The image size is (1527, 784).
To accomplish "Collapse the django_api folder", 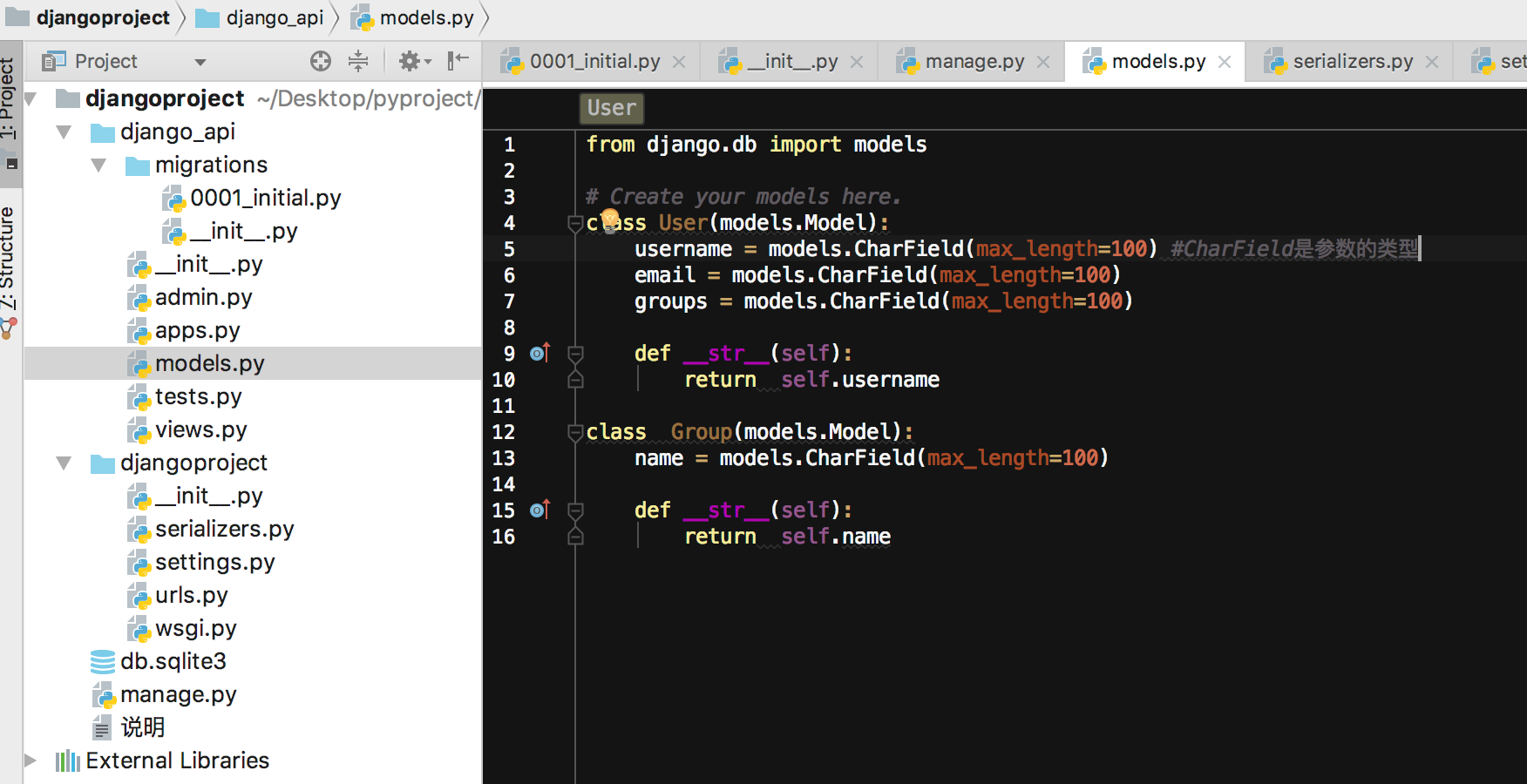I will point(63,132).
